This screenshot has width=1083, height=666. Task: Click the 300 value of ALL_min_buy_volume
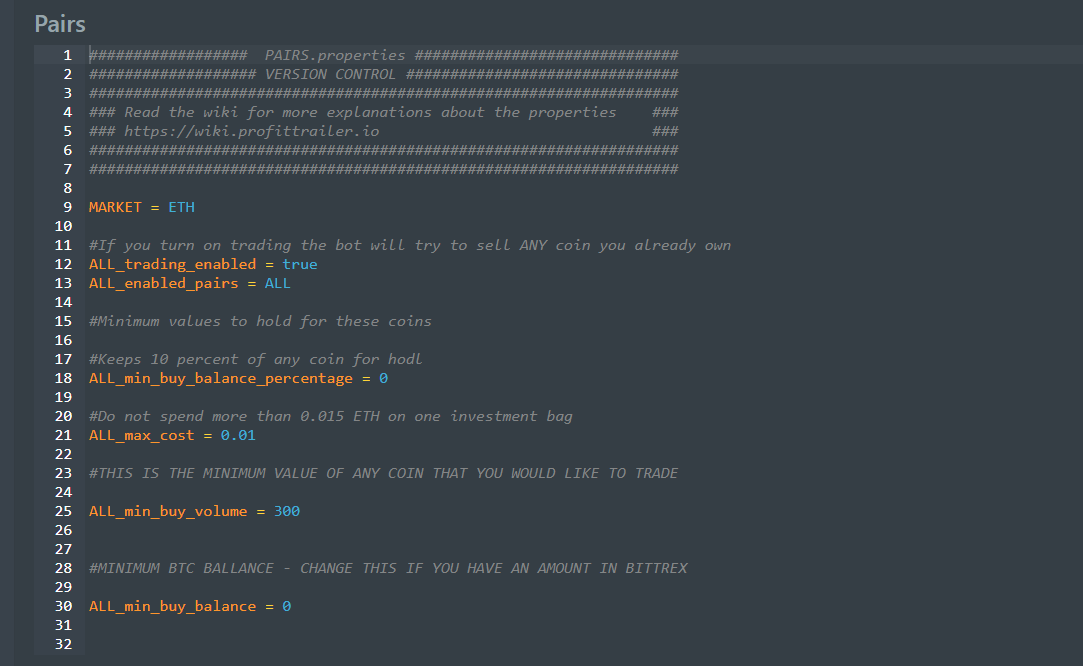[x=286, y=511]
